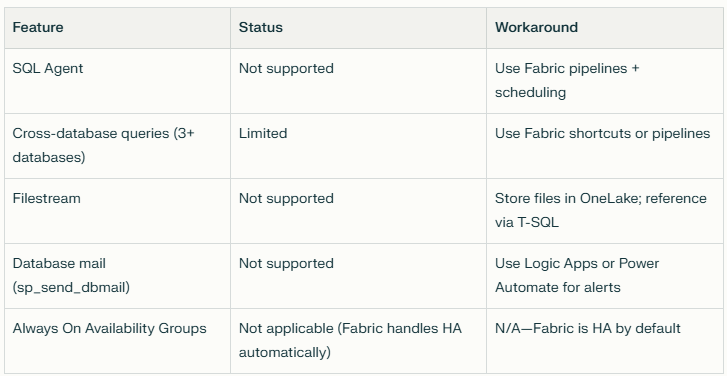Select Database mail (sp_send_dbmail) cell
Screen dimensions: 727x376
(x=117, y=275)
